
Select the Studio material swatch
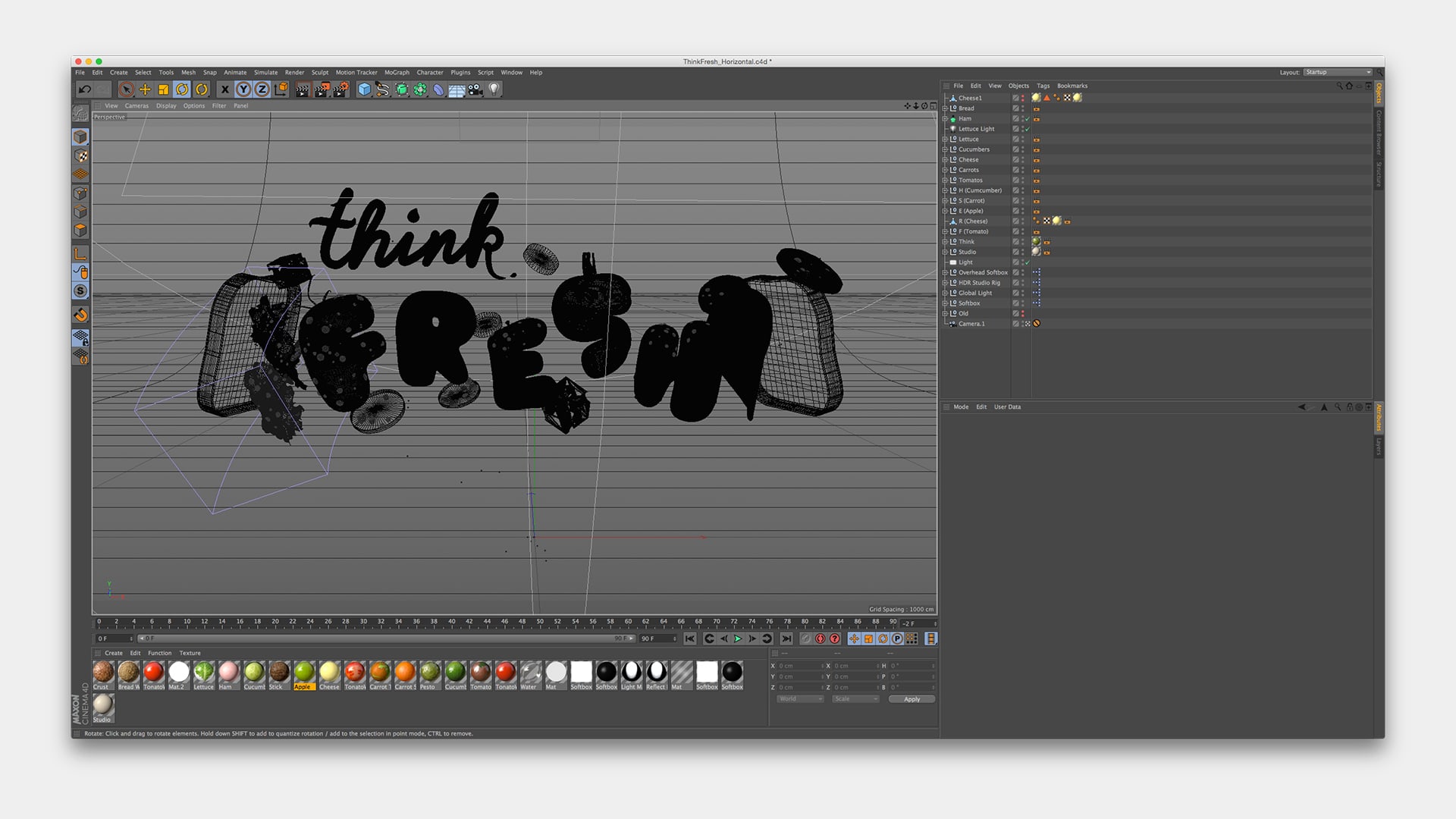click(103, 708)
